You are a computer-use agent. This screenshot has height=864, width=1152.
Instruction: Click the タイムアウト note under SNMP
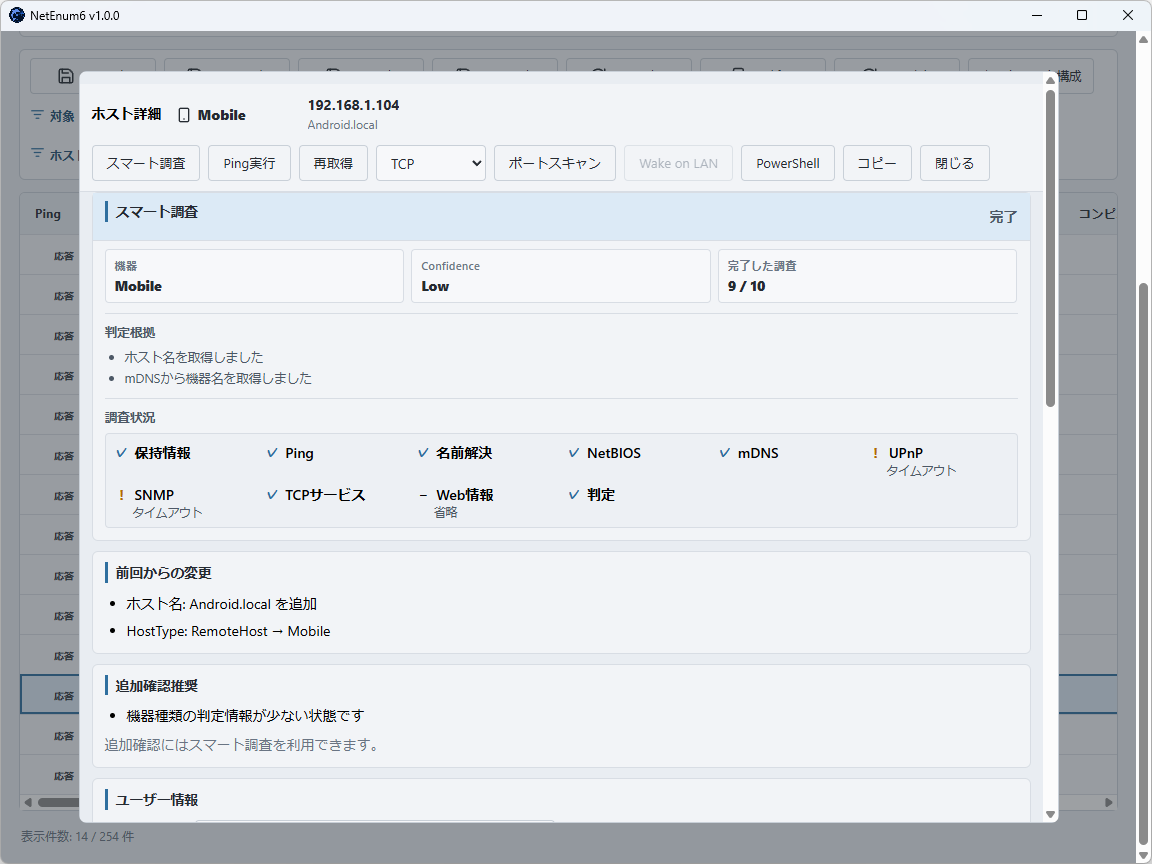point(167,513)
